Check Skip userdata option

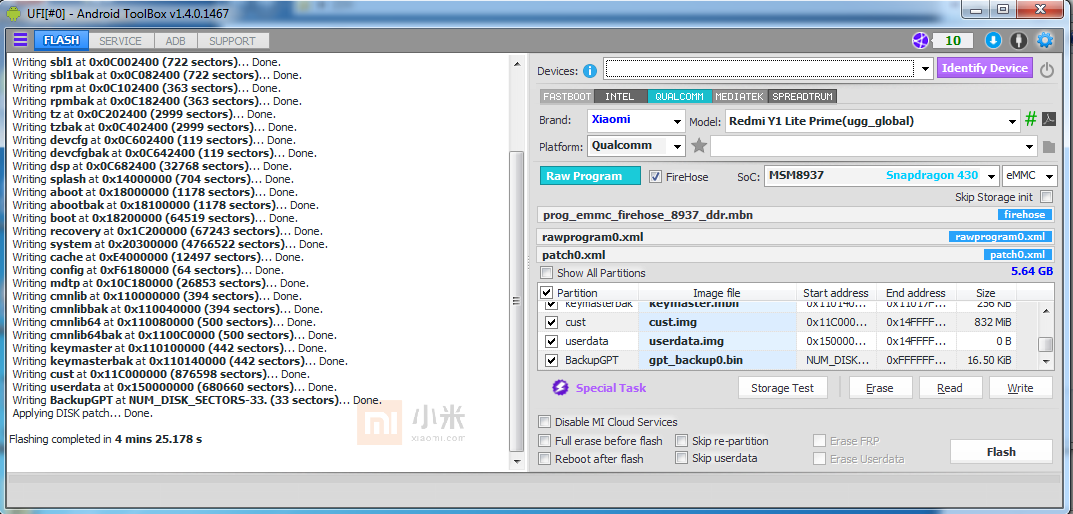tap(682, 459)
